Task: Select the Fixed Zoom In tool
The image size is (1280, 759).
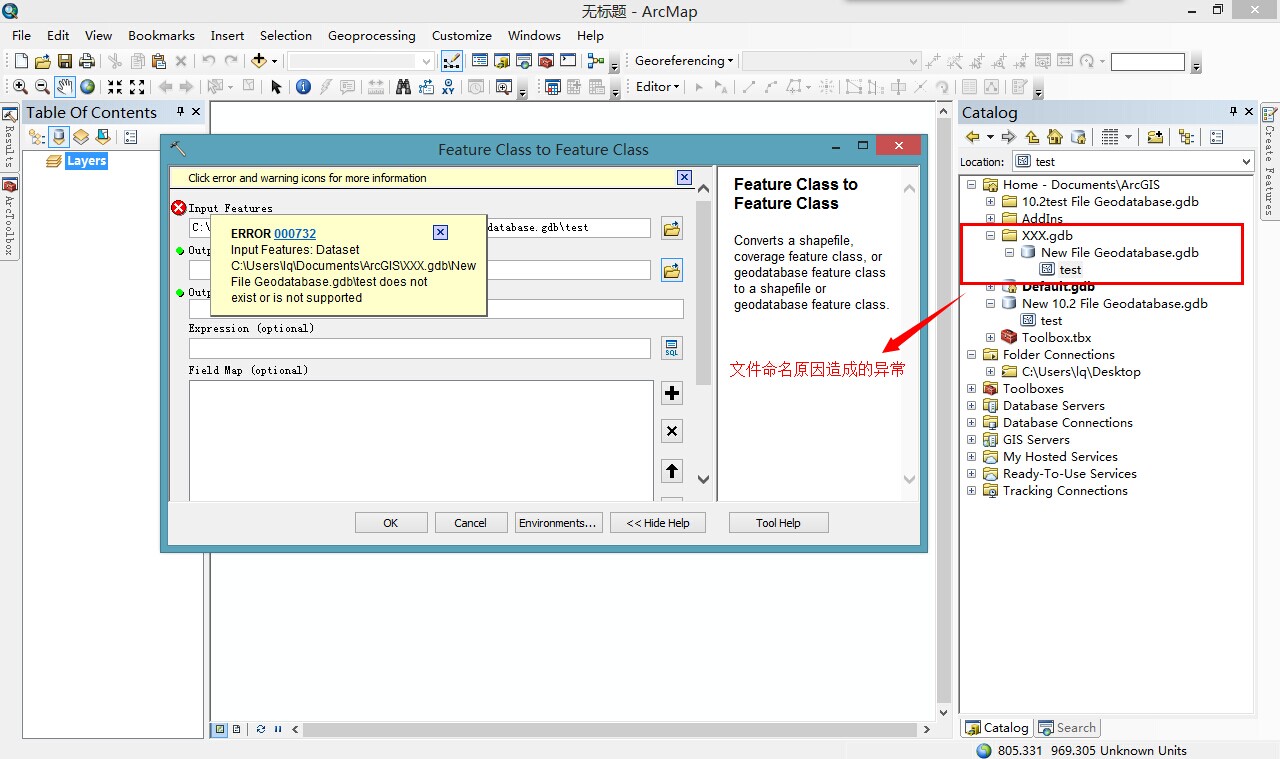Action: [115, 87]
